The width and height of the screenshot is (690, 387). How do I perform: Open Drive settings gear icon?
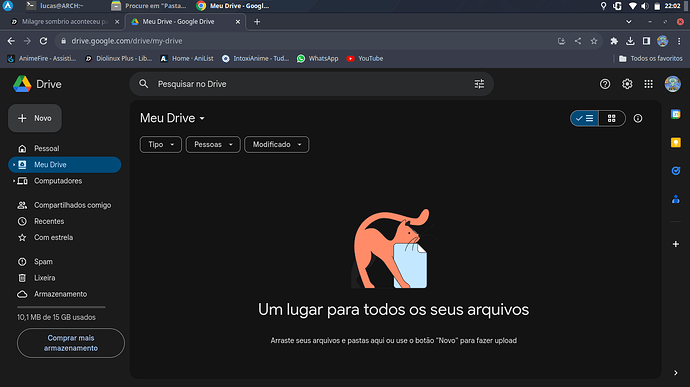(x=627, y=84)
